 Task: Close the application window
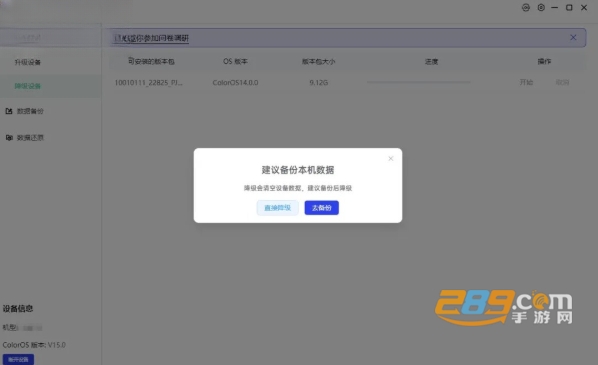(584, 8)
